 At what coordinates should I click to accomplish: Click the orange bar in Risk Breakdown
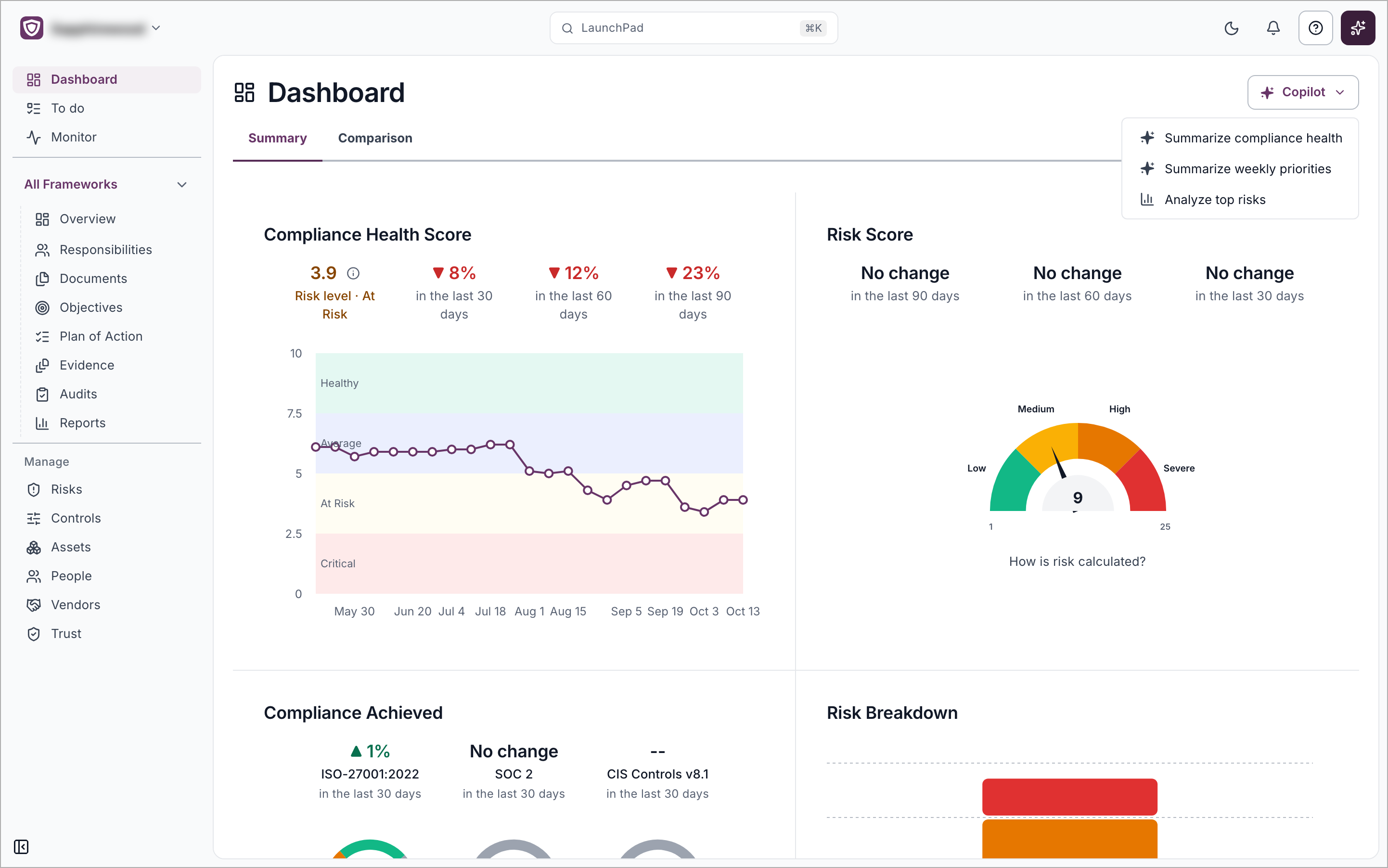point(1069,839)
